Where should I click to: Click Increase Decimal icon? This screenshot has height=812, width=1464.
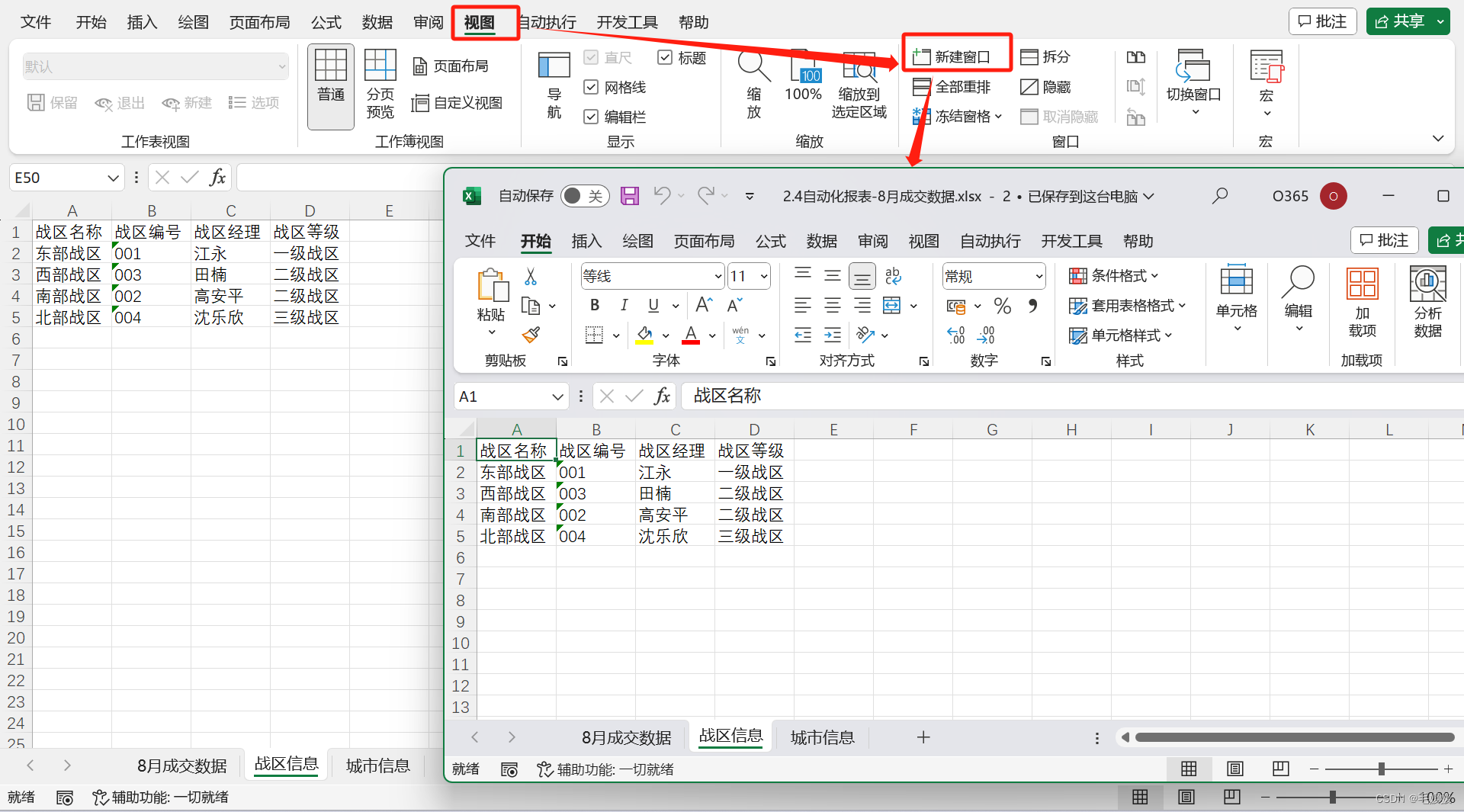955,335
